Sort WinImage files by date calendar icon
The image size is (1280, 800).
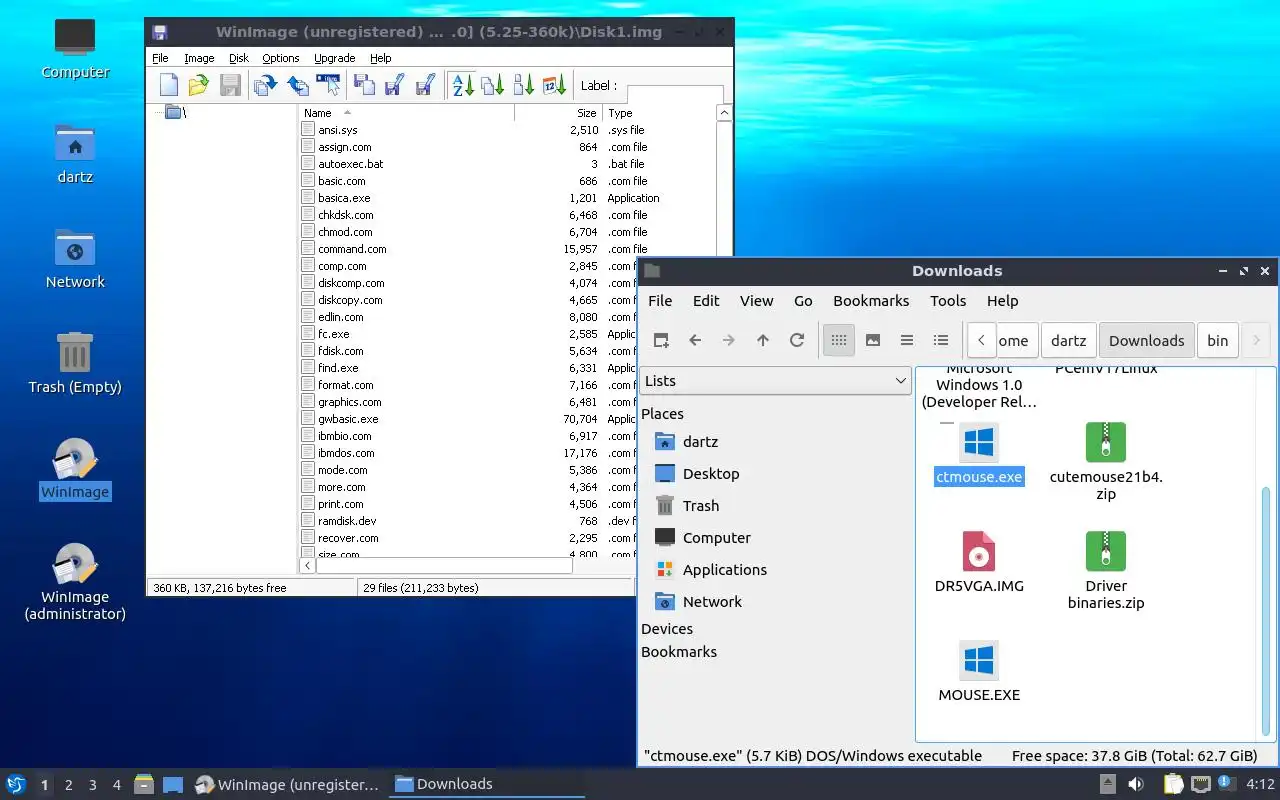[555, 85]
